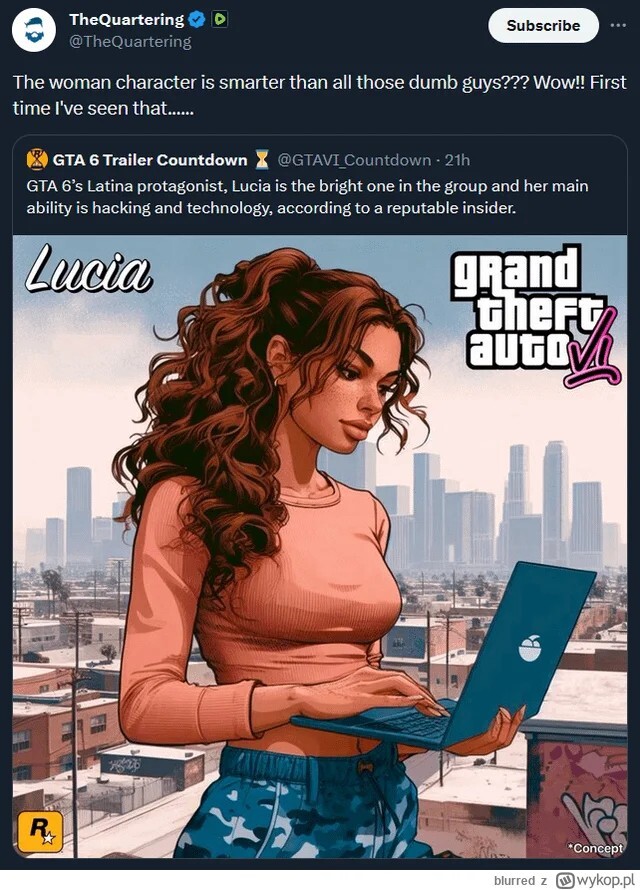This screenshot has width=640, height=890.
Task: Click the main tweet text about the woman character
Action: point(319,95)
